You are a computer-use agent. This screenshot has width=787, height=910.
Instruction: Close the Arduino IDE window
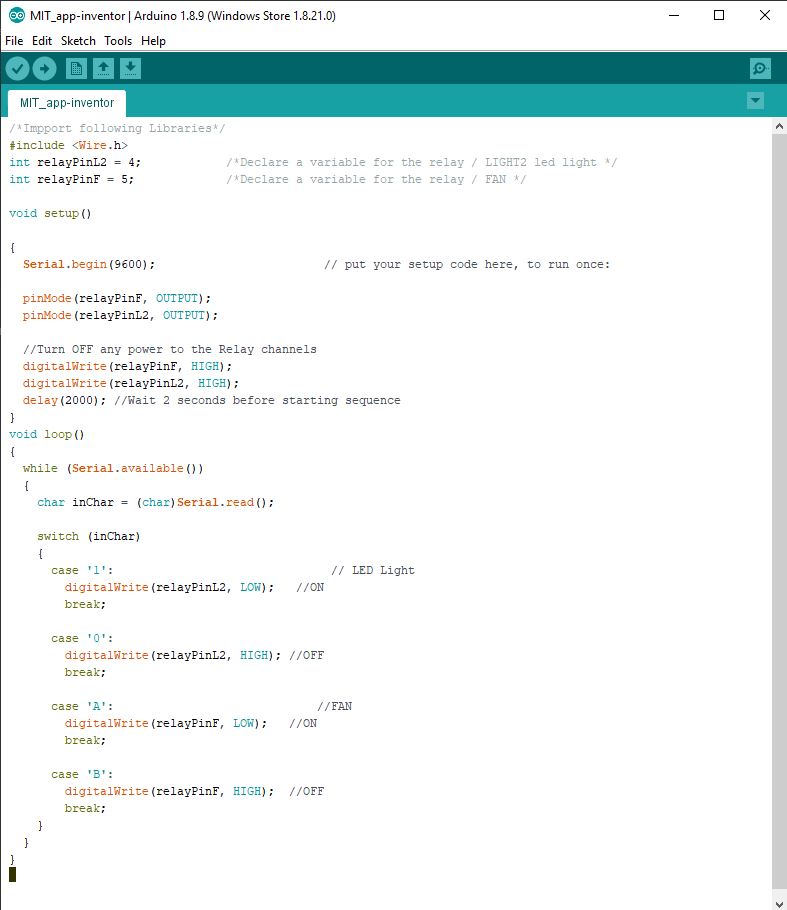[764, 16]
